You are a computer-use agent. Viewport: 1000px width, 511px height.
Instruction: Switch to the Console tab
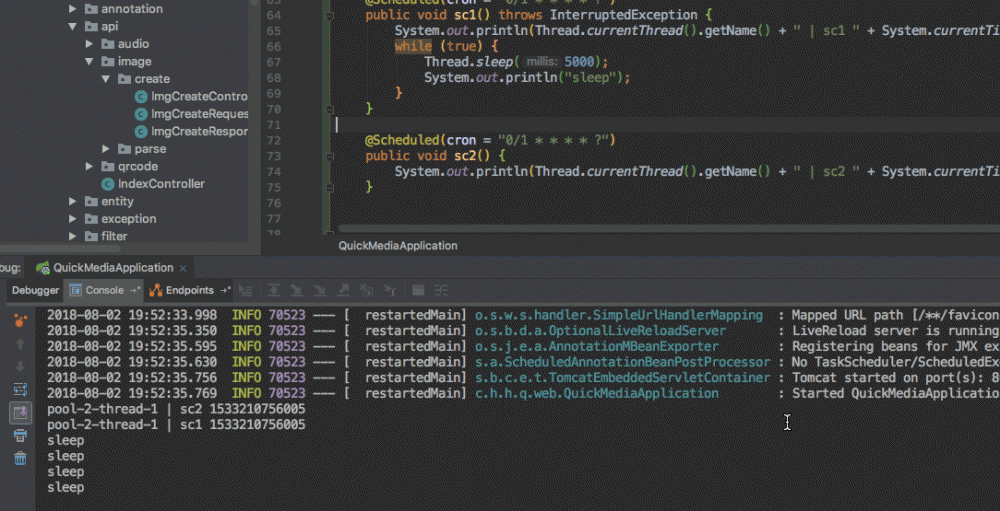[104, 290]
